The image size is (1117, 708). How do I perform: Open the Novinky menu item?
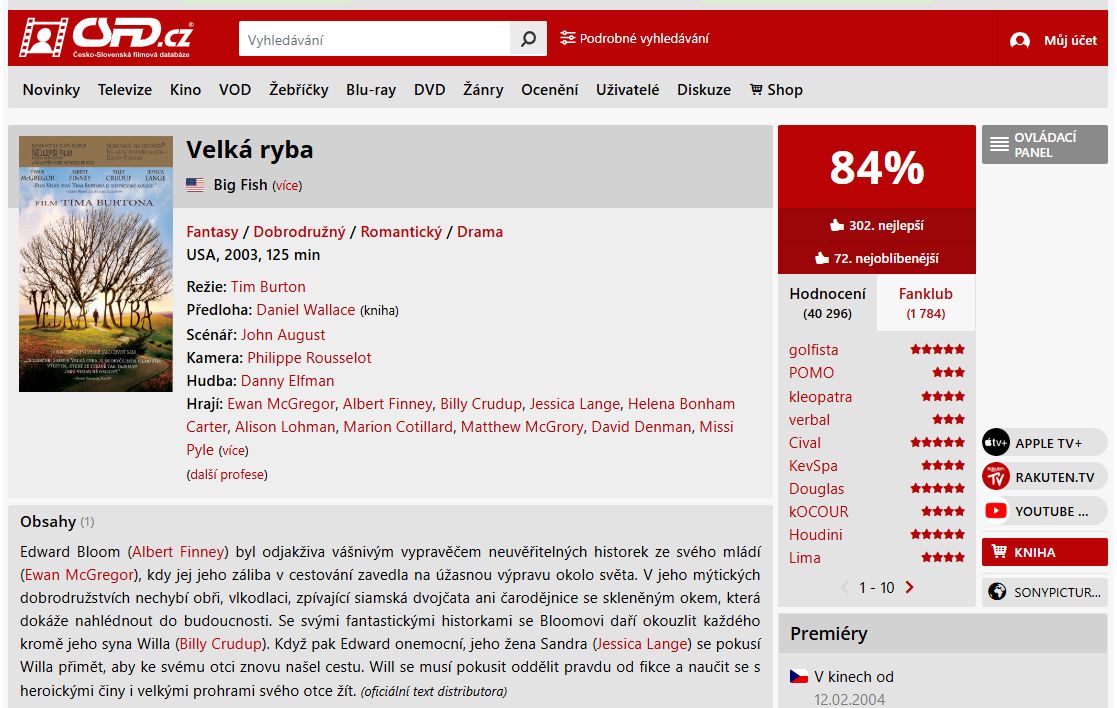[x=51, y=90]
